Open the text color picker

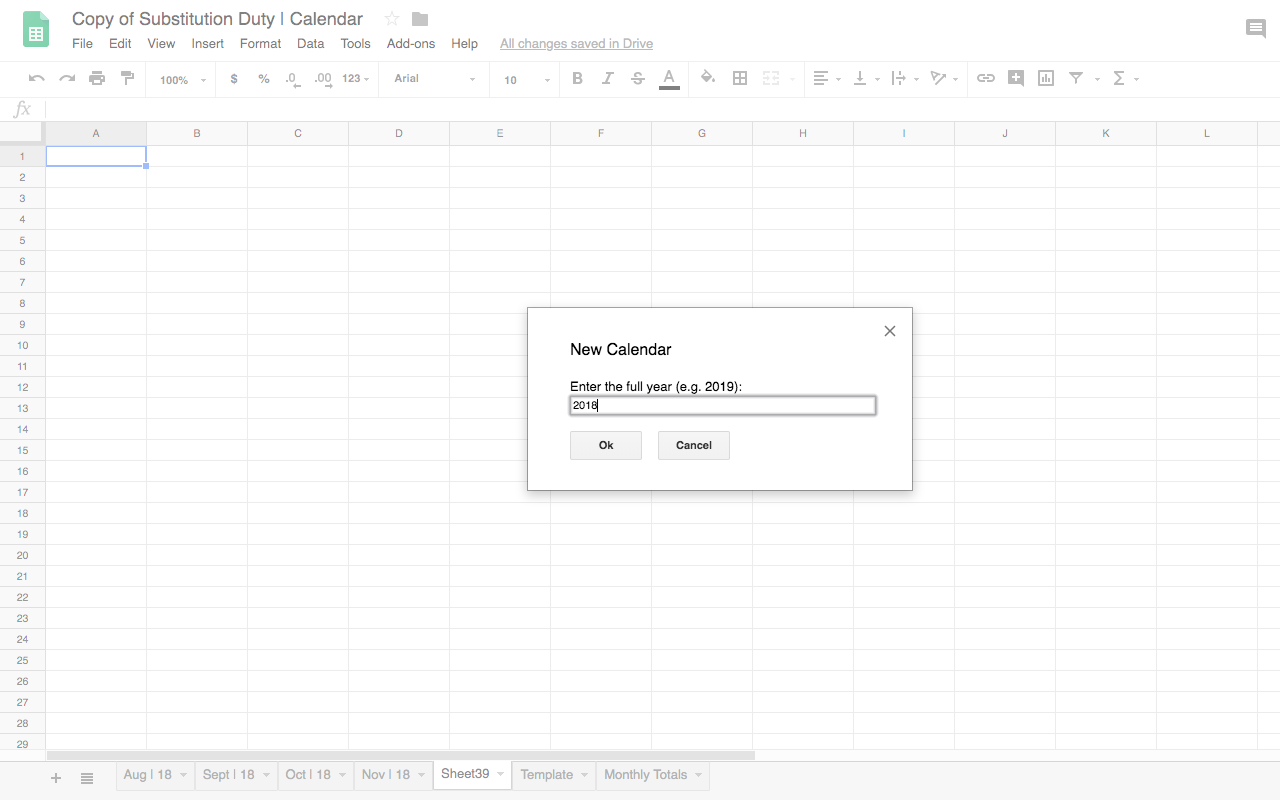[669, 78]
